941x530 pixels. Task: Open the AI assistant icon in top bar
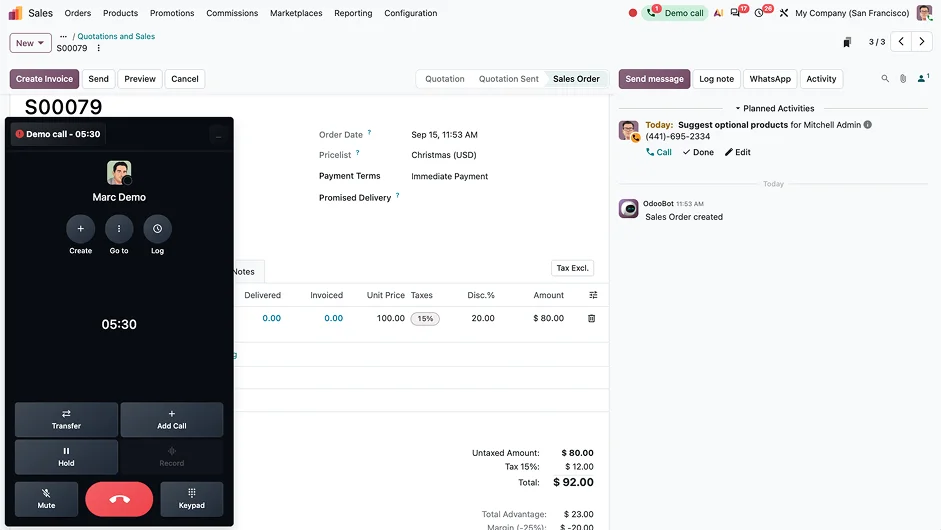tap(718, 13)
